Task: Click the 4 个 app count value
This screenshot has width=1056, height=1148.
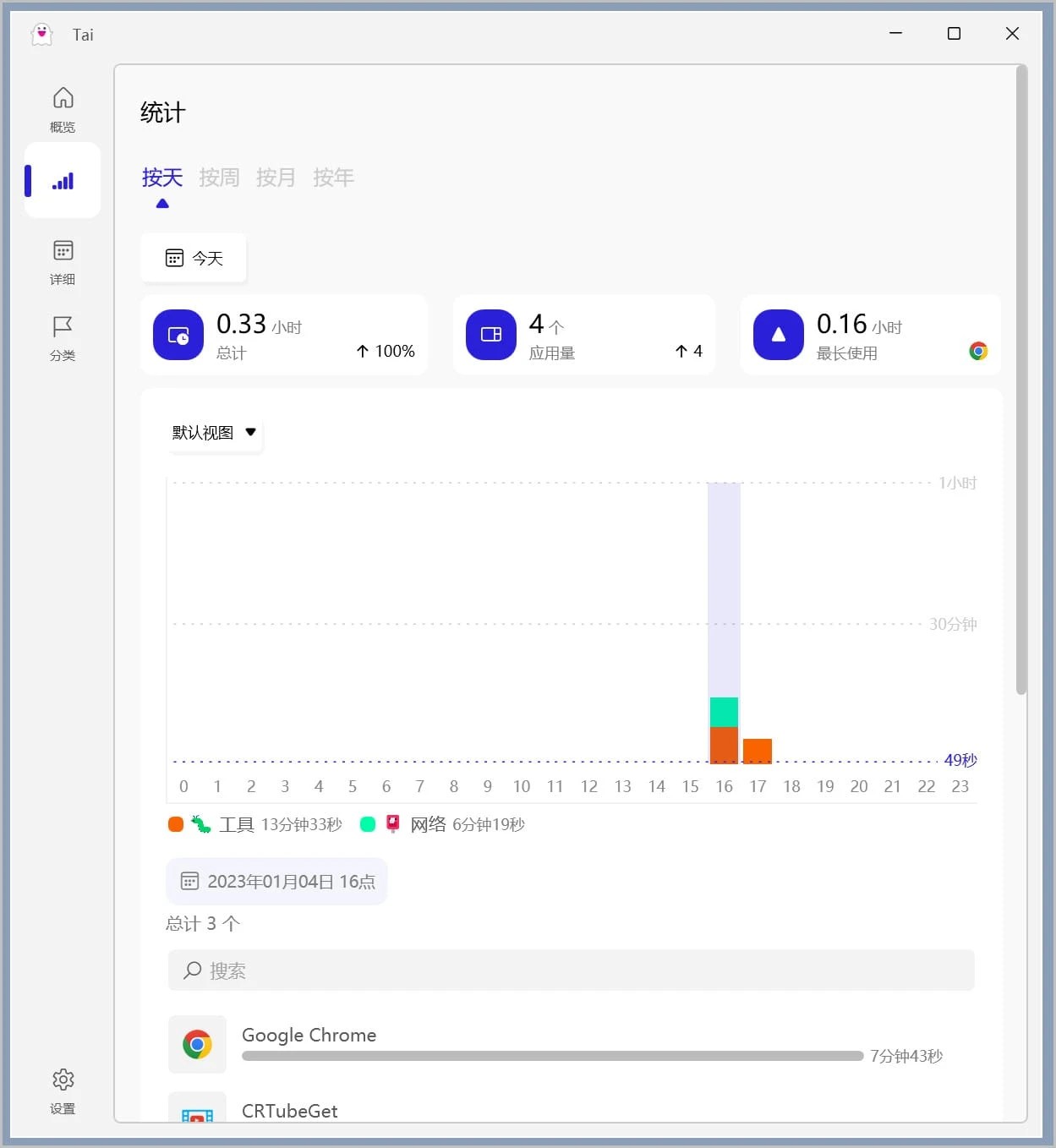Action: click(x=546, y=325)
